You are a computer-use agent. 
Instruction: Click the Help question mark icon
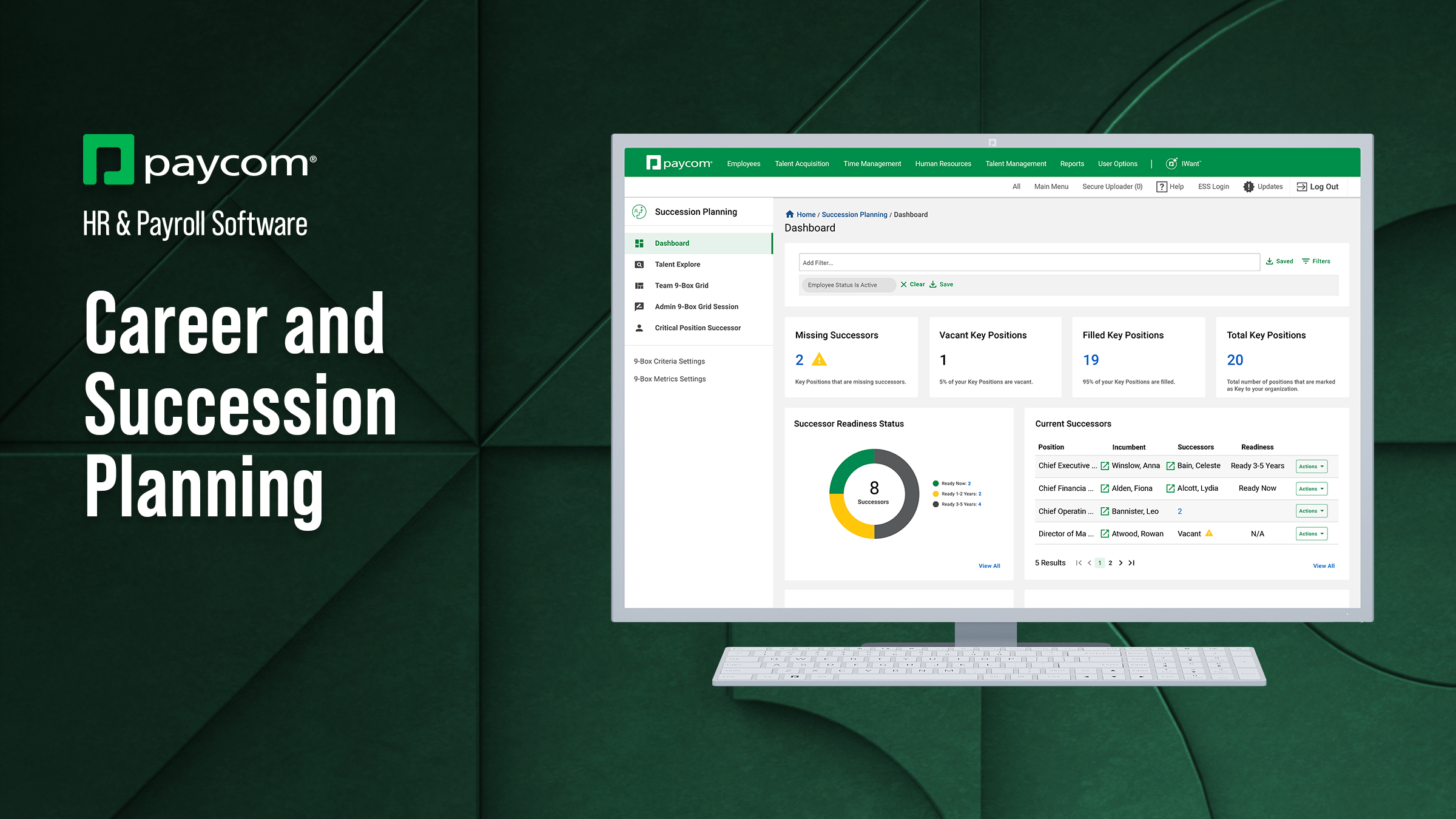pyautogui.click(x=1161, y=187)
